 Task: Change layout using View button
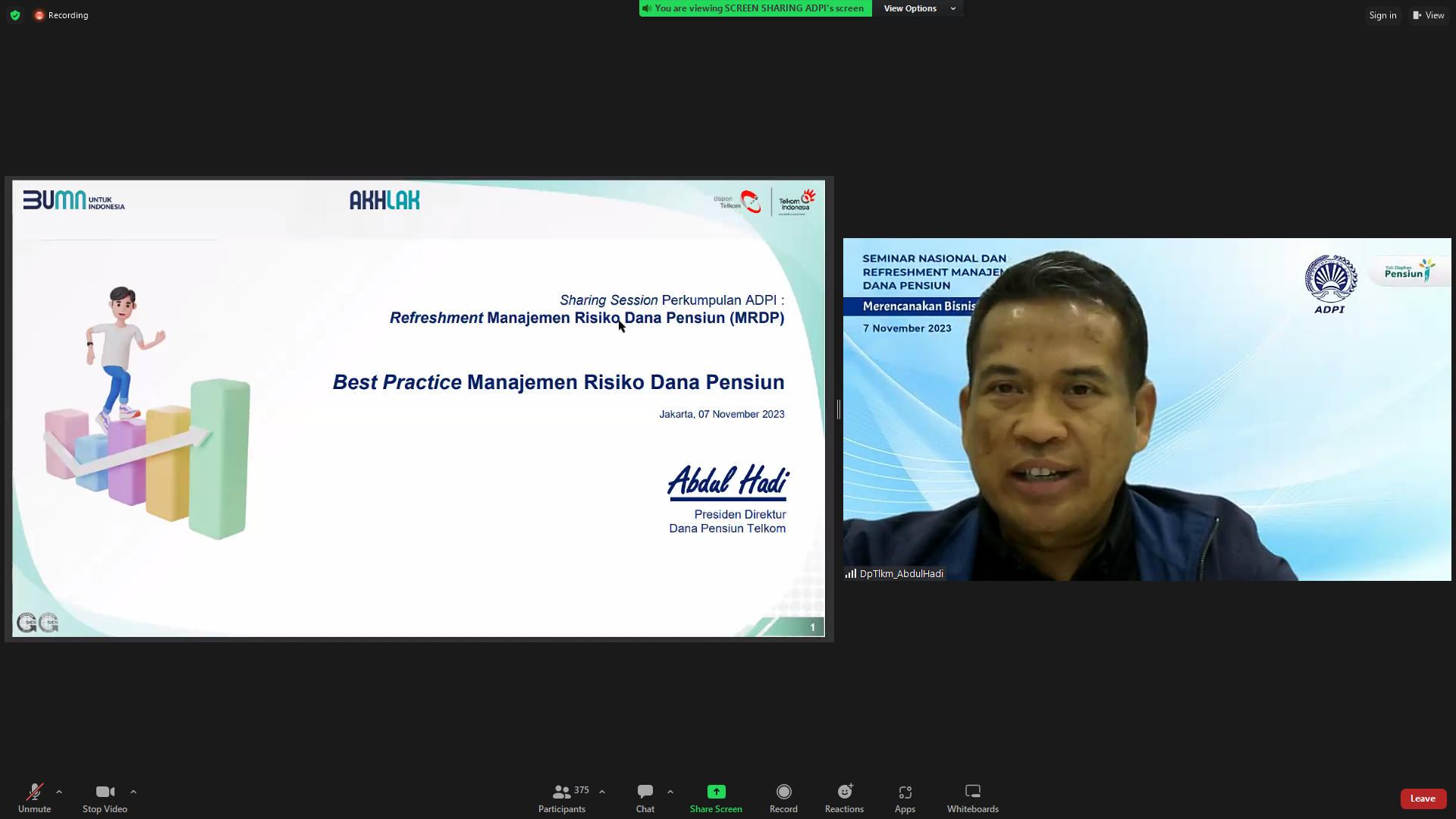[x=1429, y=15]
